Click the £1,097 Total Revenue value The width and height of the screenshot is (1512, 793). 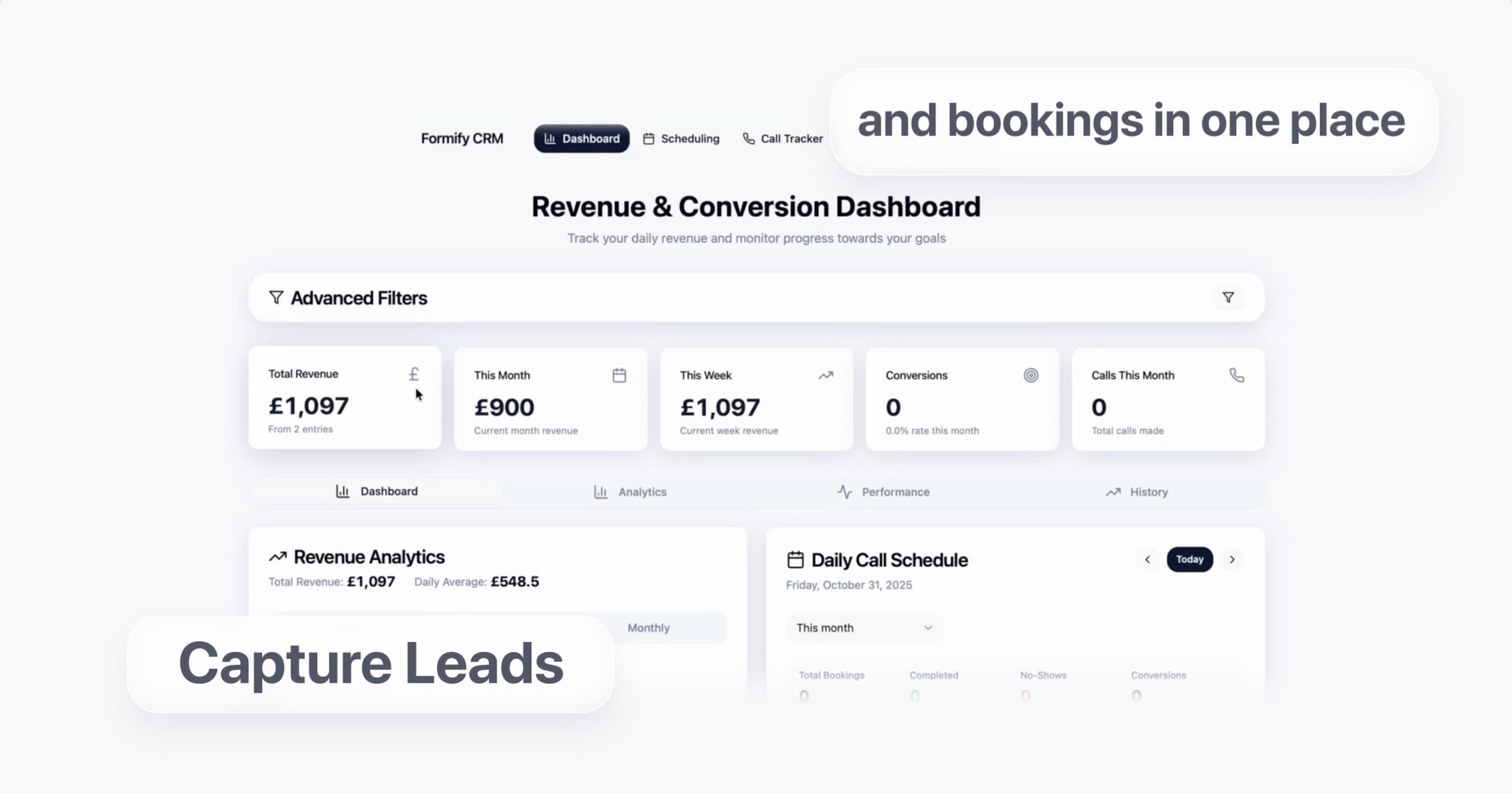pos(308,406)
